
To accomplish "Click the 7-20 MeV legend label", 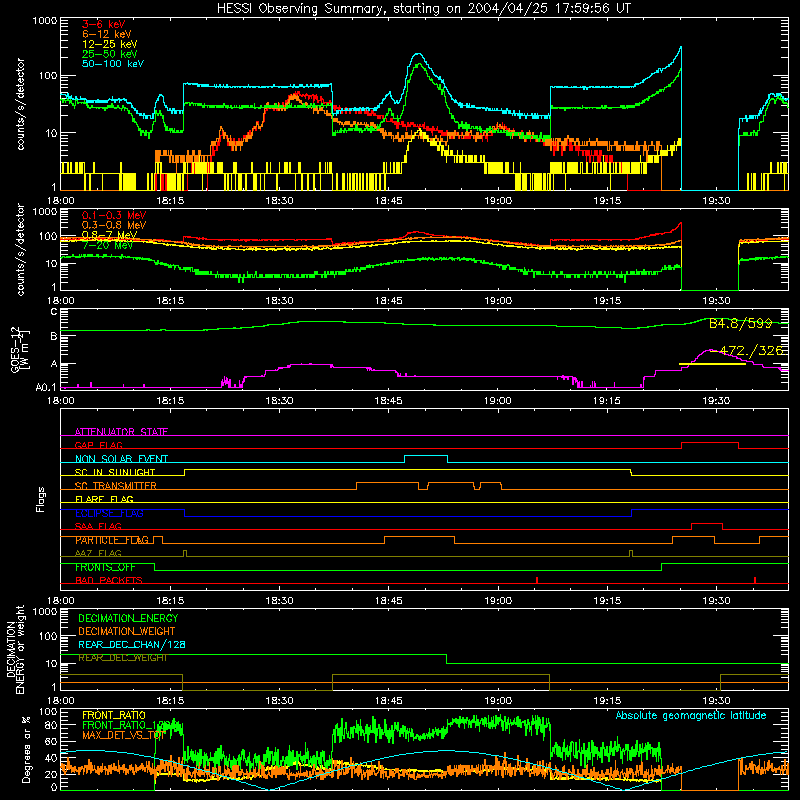I will pos(107,245).
